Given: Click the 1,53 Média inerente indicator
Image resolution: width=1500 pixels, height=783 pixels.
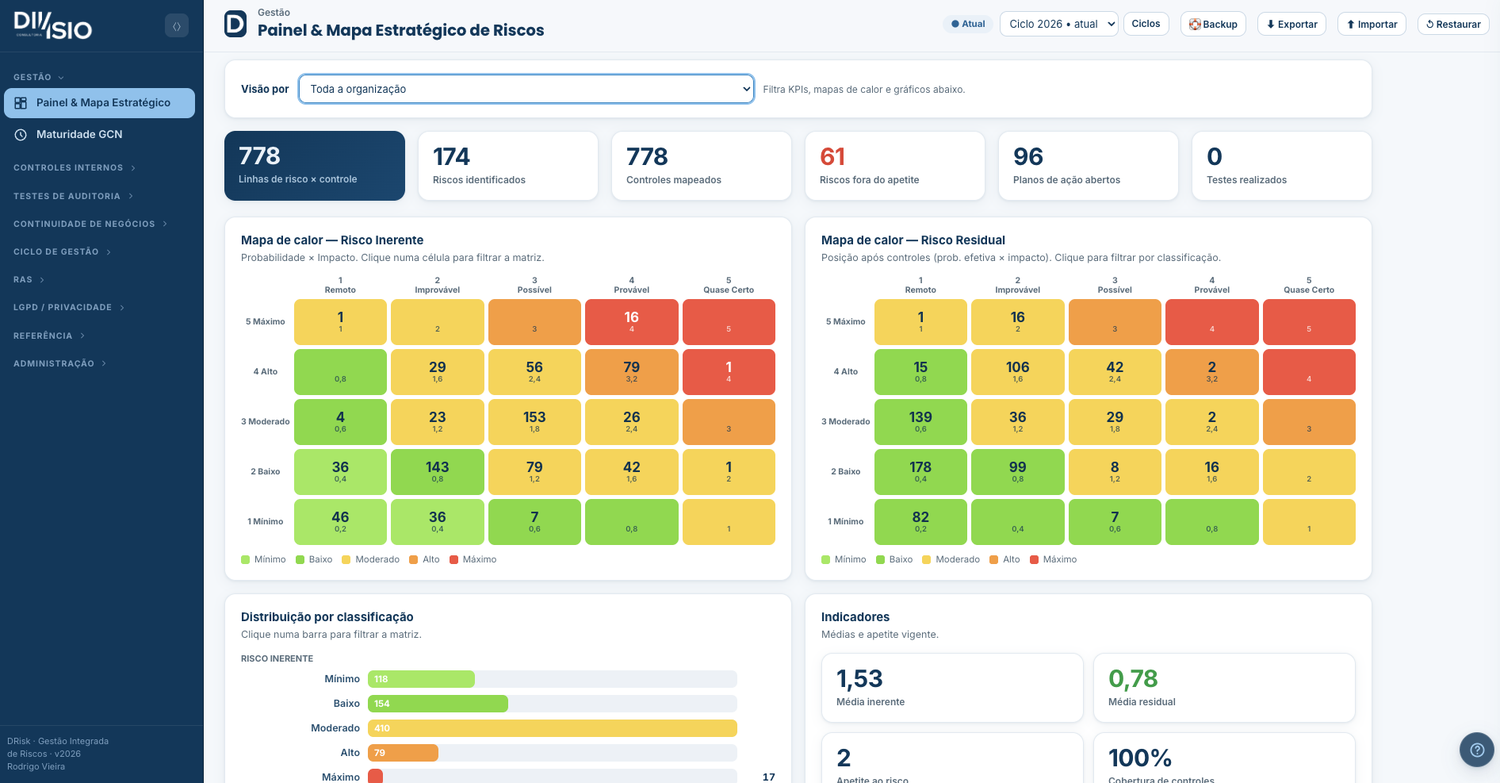Looking at the screenshot, I should point(952,688).
